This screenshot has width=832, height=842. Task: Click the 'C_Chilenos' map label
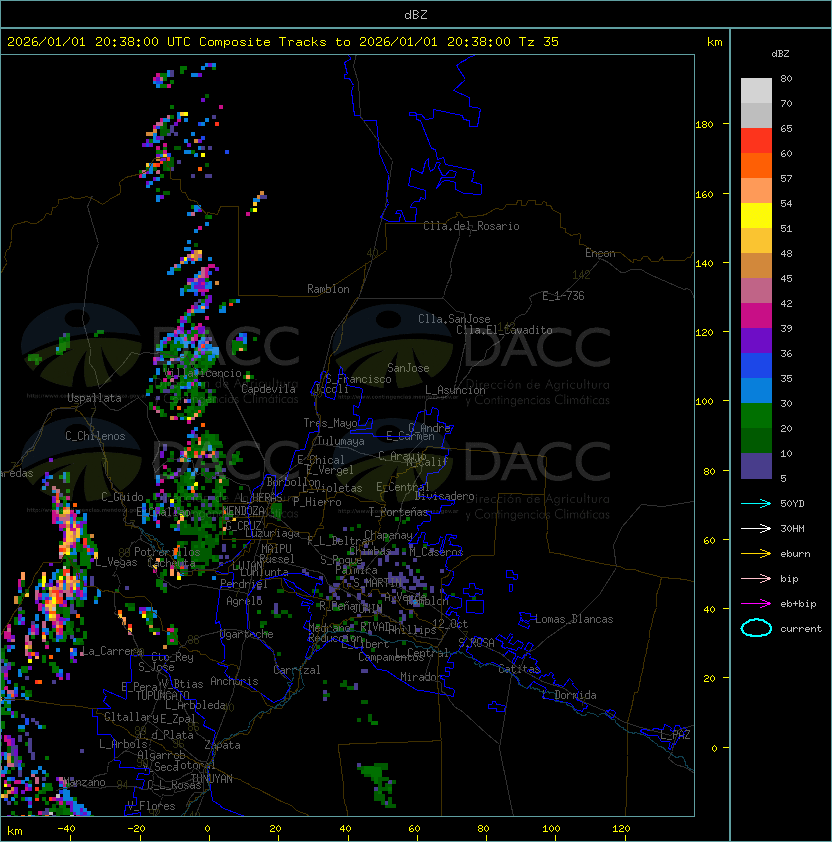tap(95, 436)
